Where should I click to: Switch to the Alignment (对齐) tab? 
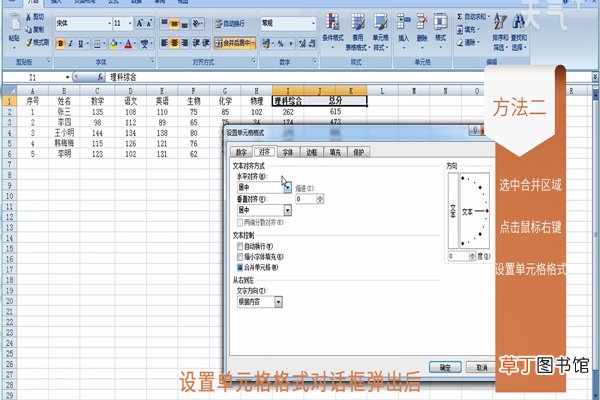coord(264,152)
